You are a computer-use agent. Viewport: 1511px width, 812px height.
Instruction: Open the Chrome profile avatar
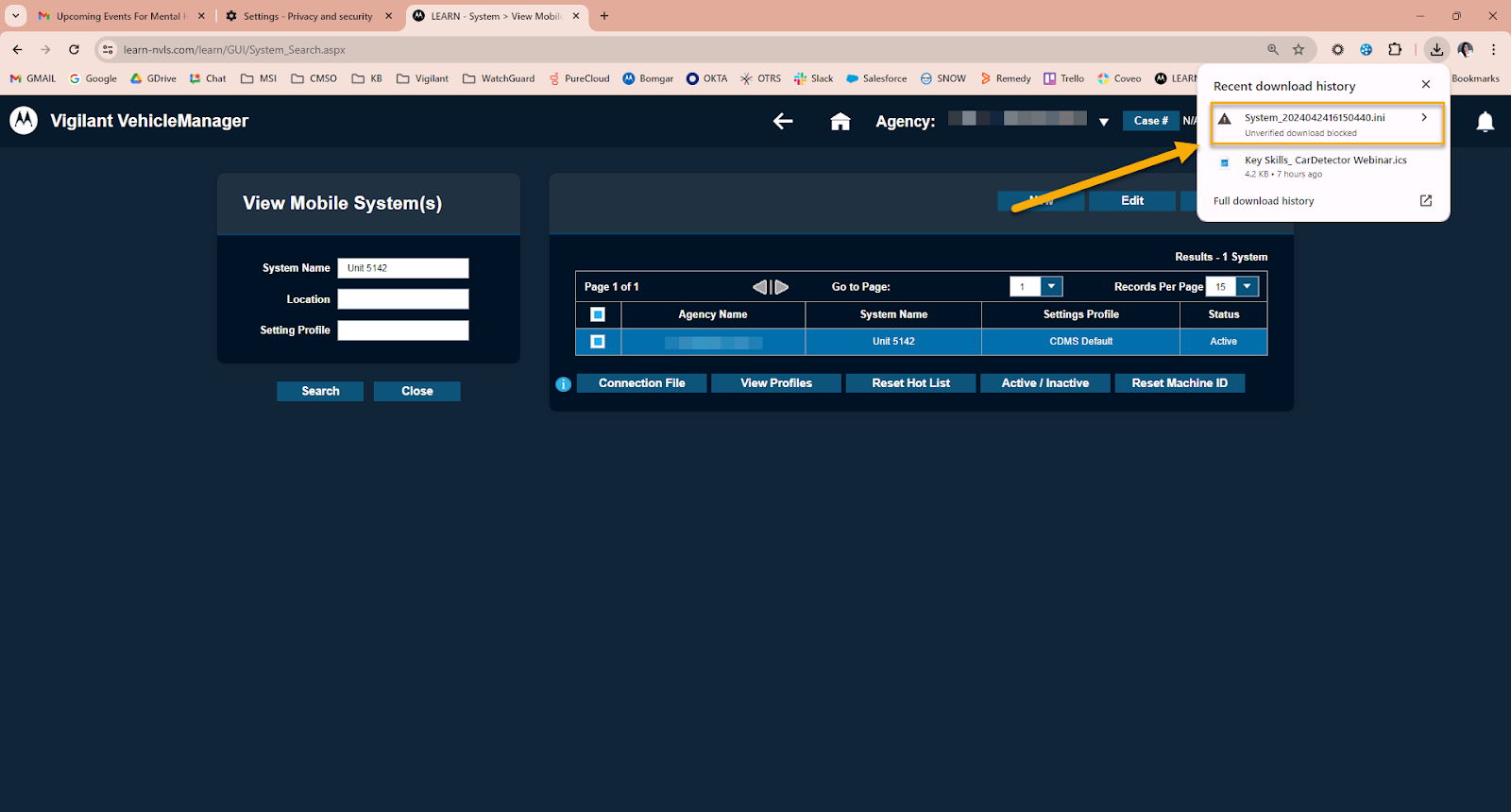point(1466,49)
